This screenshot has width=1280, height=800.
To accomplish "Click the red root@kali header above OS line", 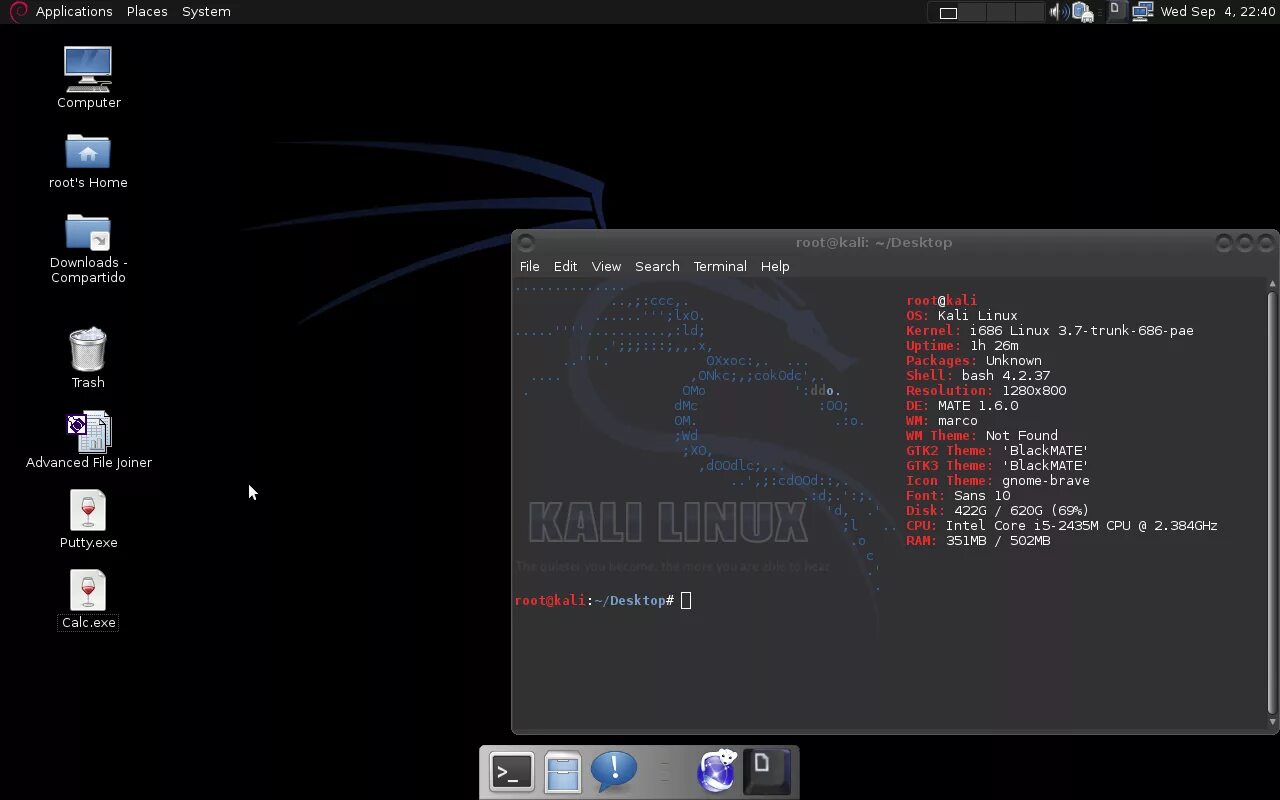I will 942,300.
